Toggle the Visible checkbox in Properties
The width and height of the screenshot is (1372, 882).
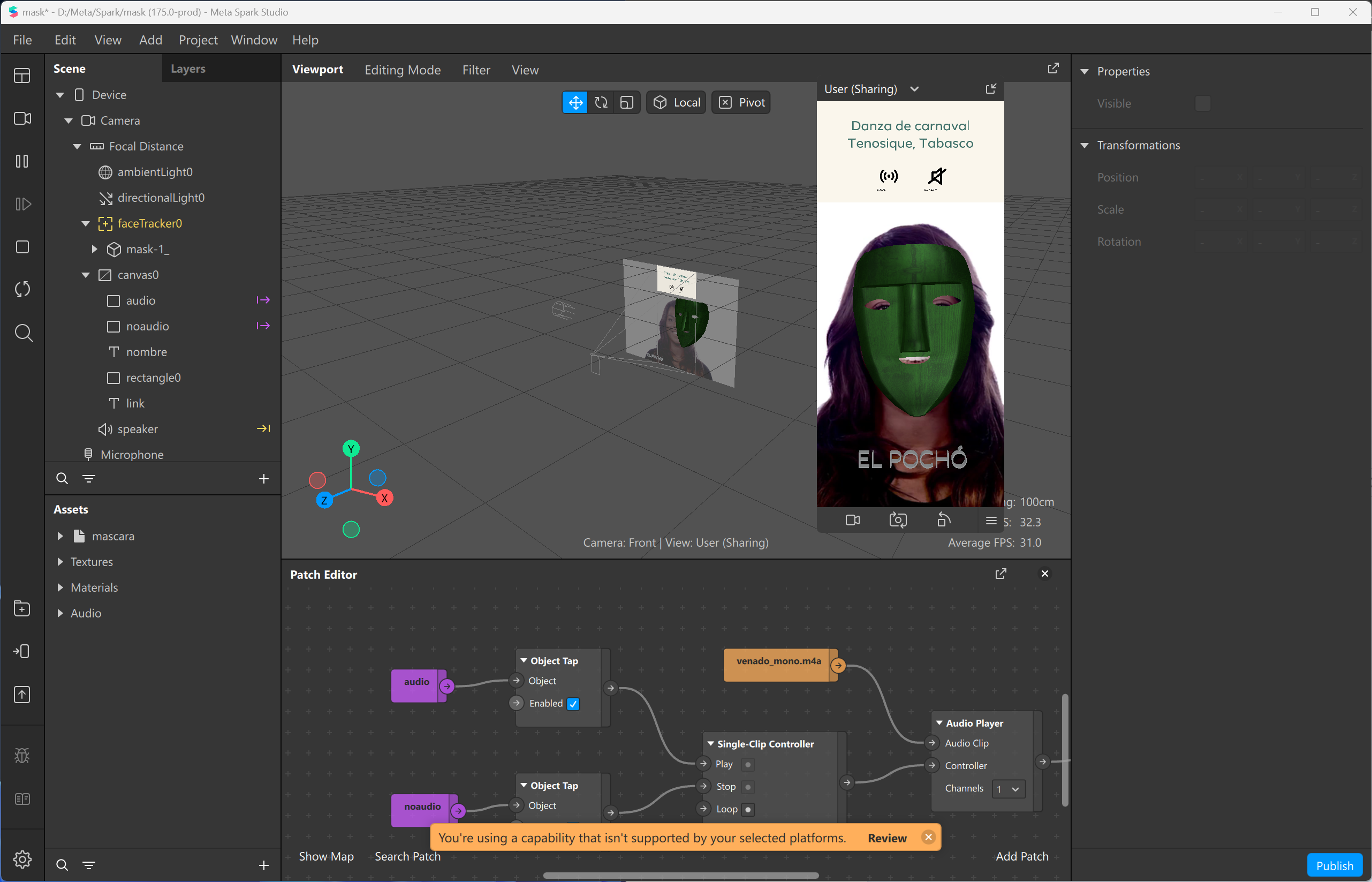pyautogui.click(x=1203, y=104)
